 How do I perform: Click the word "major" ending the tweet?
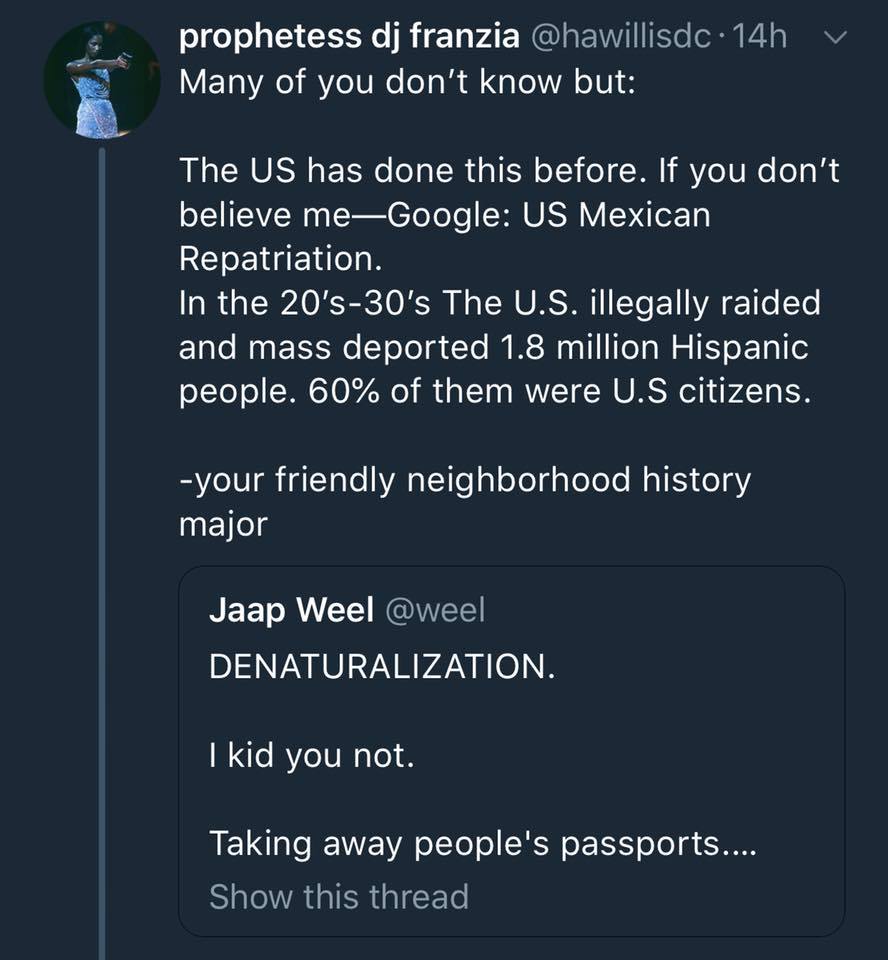pyautogui.click(x=223, y=524)
